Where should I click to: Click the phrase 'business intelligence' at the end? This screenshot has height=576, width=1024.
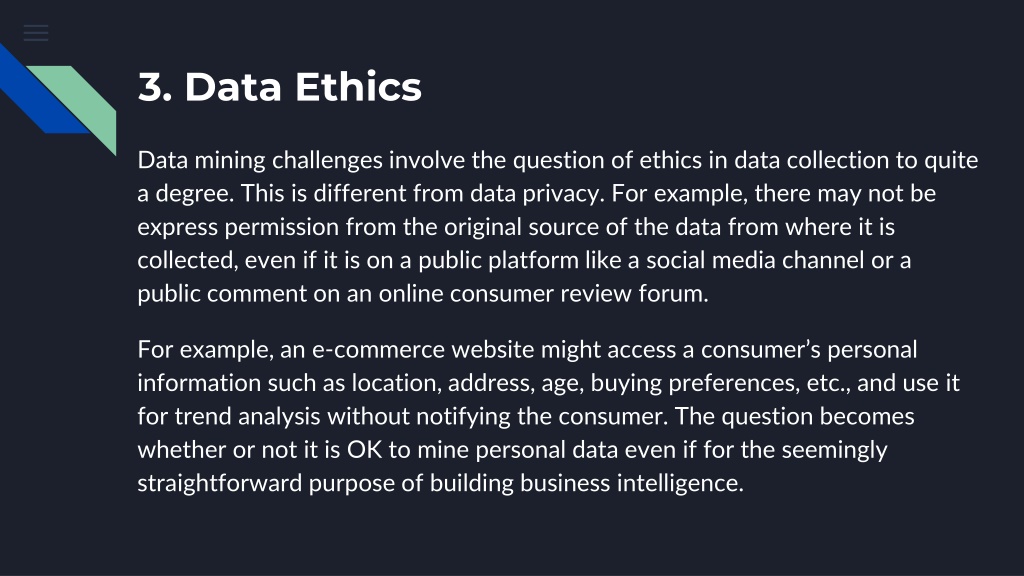pos(632,483)
